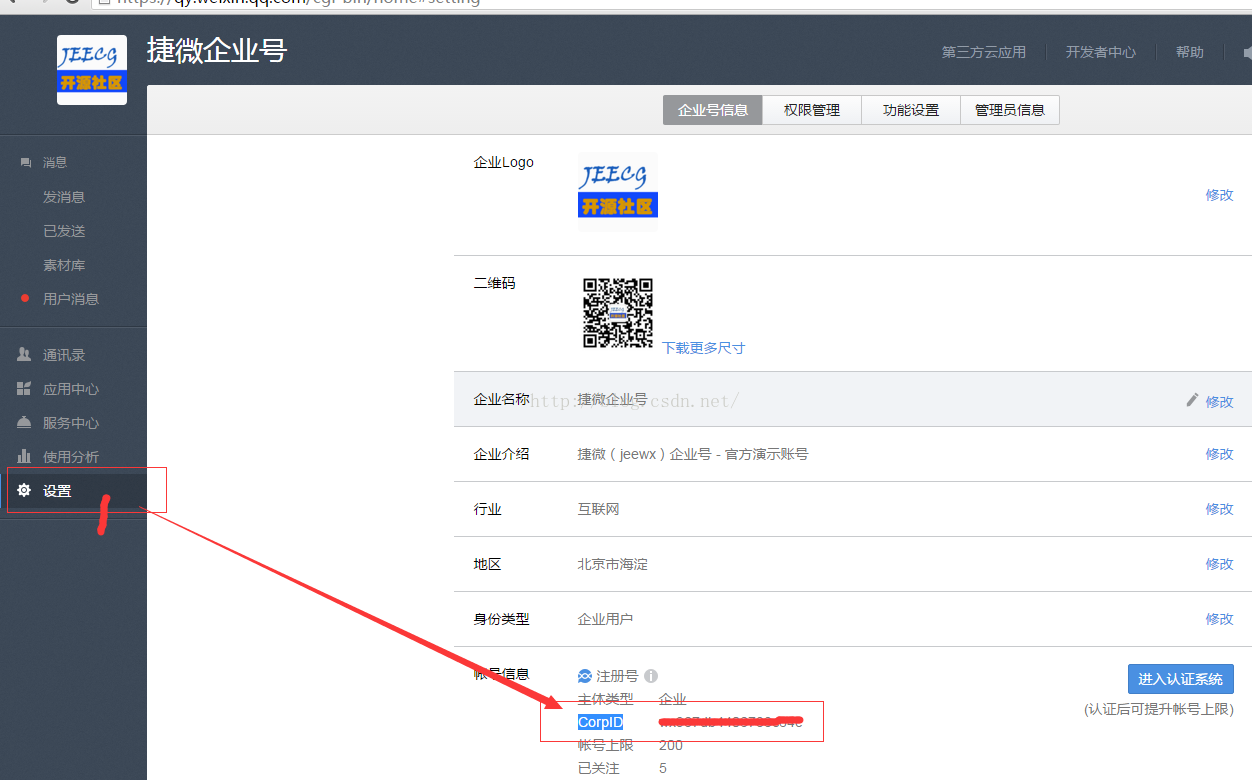The height and width of the screenshot is (780, 1252).
Task: Click the 企业用户 identity value
Action: (606, 619)
